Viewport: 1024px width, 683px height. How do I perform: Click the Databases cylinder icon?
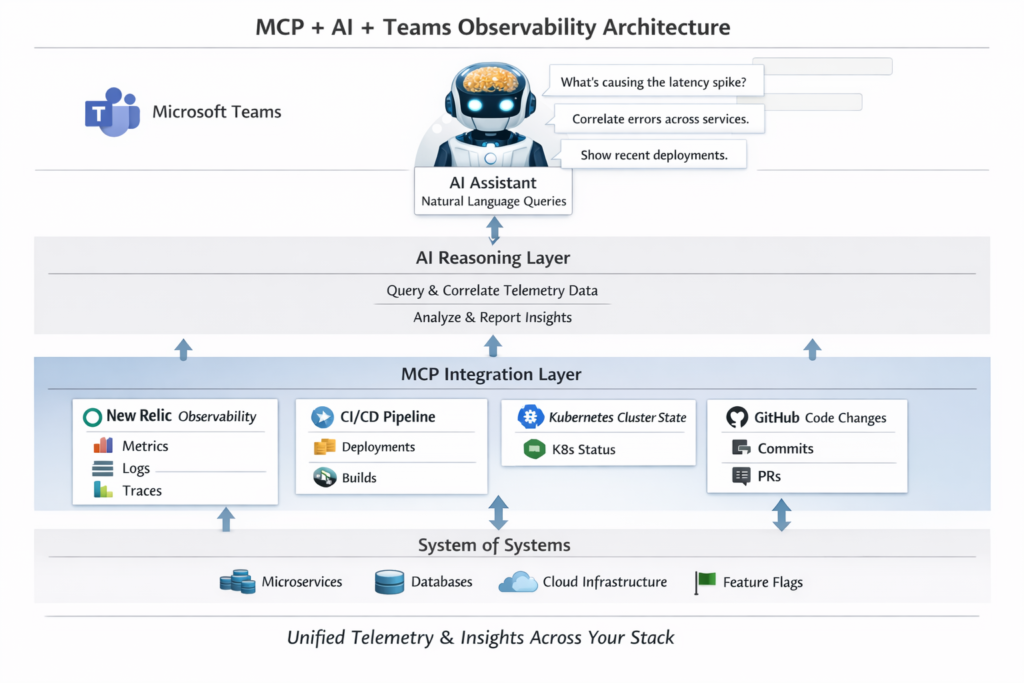388,581
